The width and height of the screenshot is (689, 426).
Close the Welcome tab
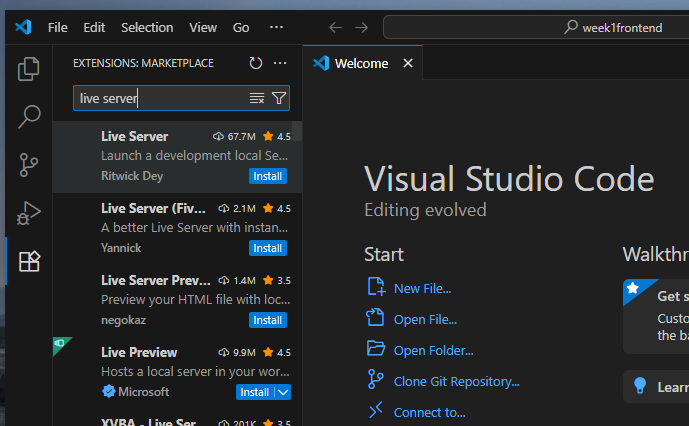[x=408, y=63]
